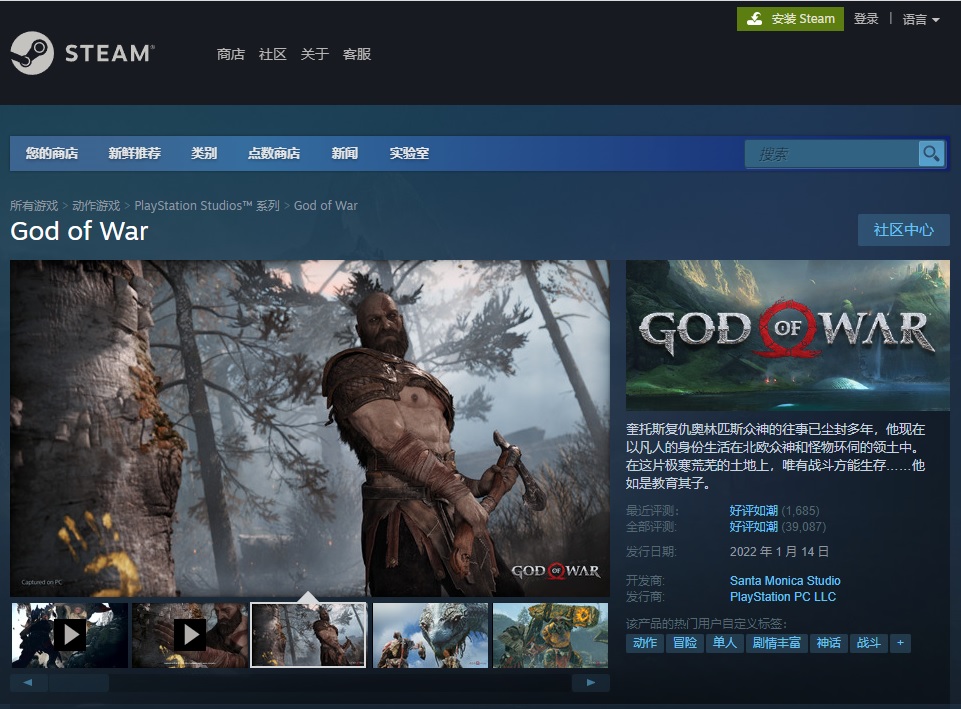Open publisher PlayStation PC LLC link
This screenshot has width=961, height=709.
click(x=783, y=597)
